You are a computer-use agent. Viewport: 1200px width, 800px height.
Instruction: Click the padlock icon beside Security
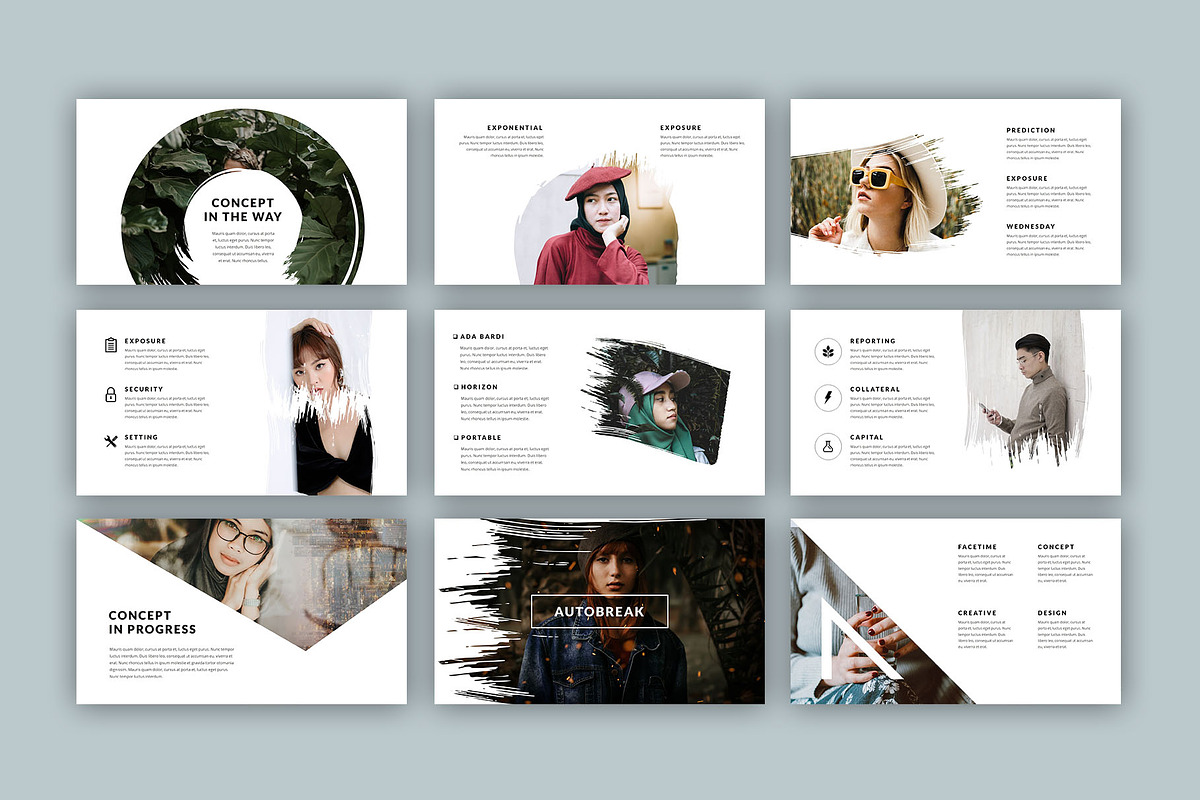click(x=111, y=394)
